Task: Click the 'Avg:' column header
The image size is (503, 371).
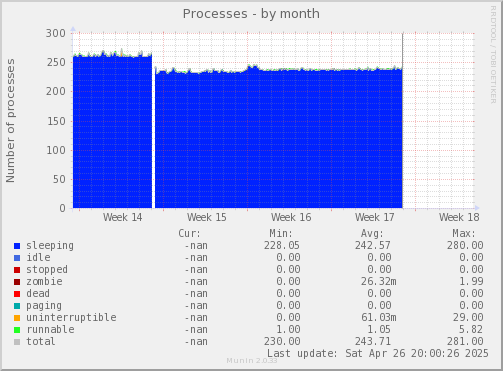Action: [372, 233]
